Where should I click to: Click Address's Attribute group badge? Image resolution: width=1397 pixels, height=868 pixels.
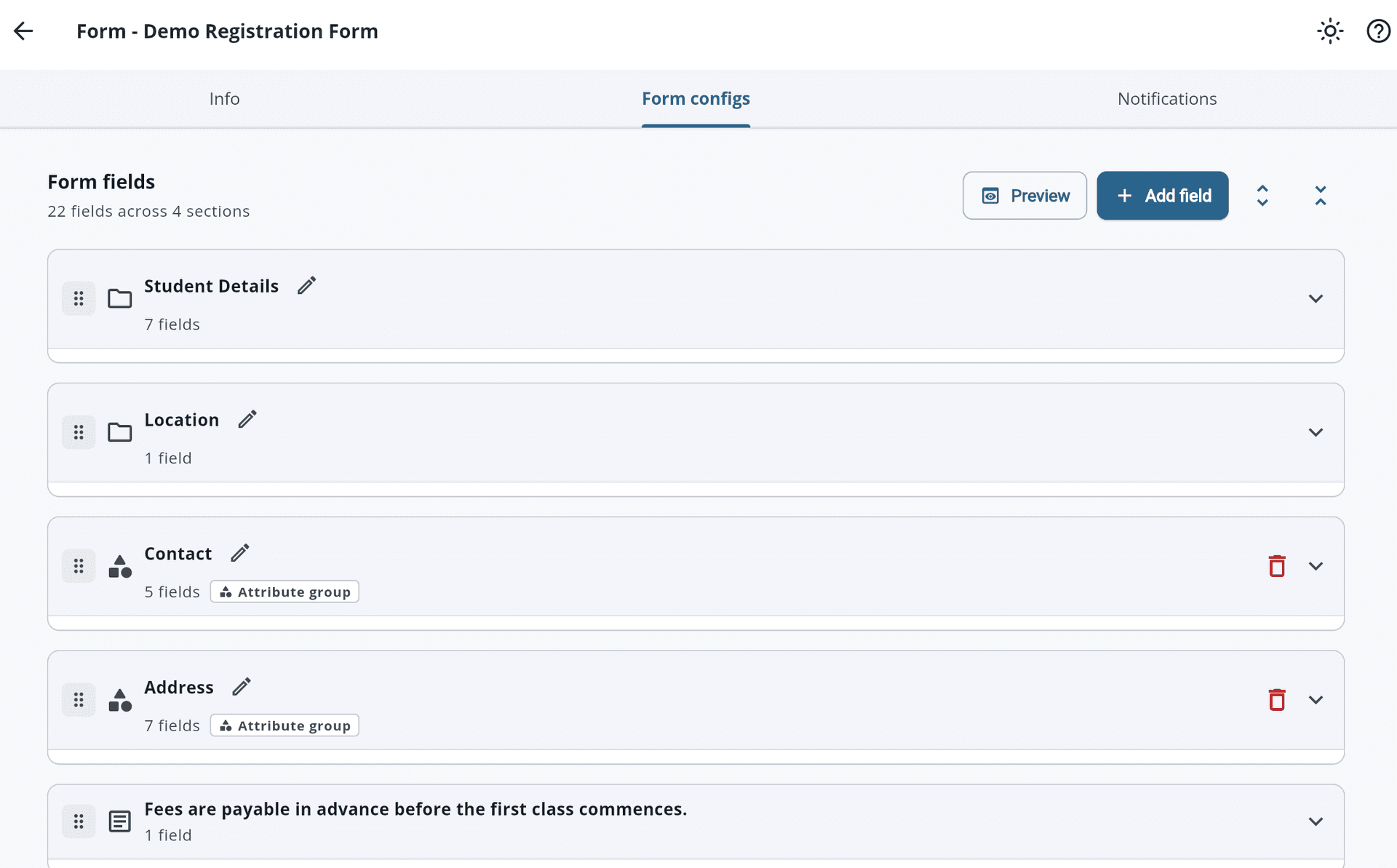click(284, 725)
